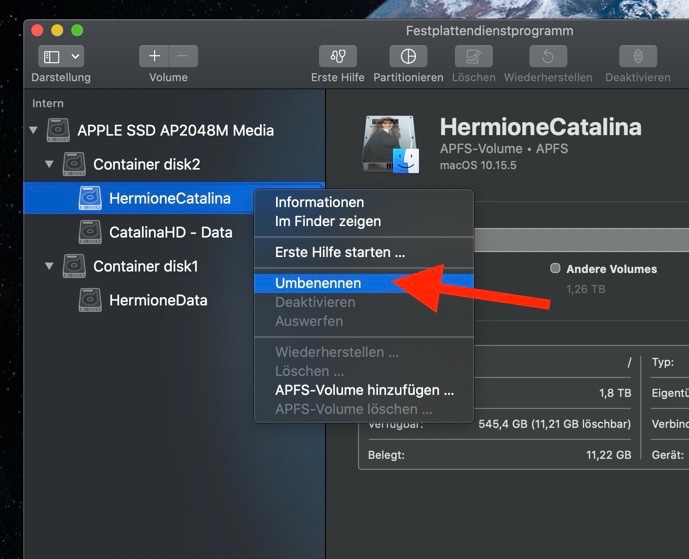
Task: Collapse the APPLE SSD AP2048M Media tree
Action: click(34, 130)
